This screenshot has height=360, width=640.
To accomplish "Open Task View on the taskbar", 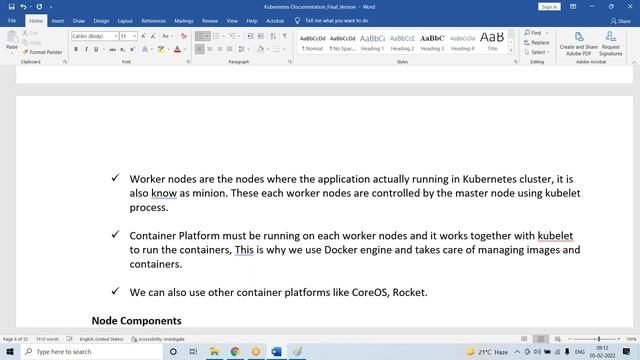I will point(193,351).
